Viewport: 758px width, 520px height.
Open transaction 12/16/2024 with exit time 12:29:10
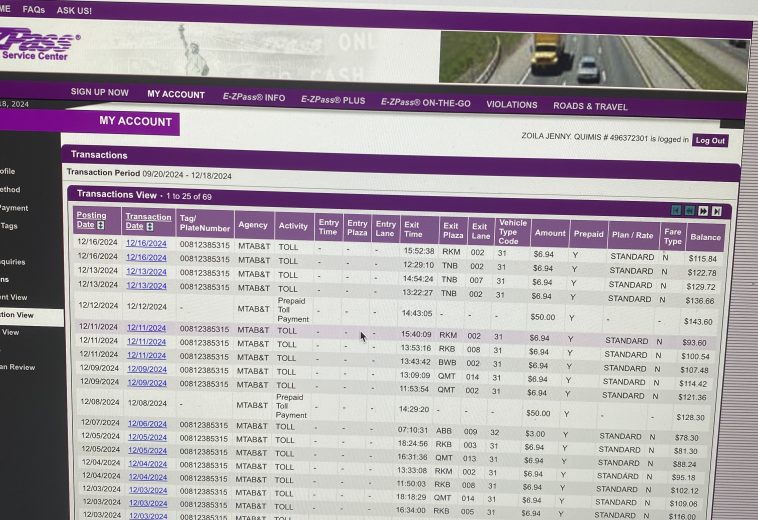(146, 258)
